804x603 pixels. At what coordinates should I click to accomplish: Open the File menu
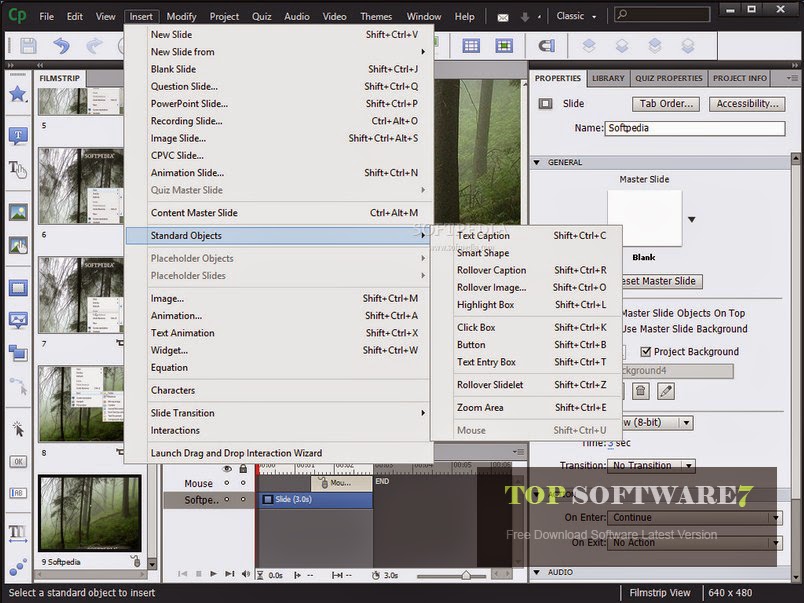pyautogui.click(x=47, y=16)
